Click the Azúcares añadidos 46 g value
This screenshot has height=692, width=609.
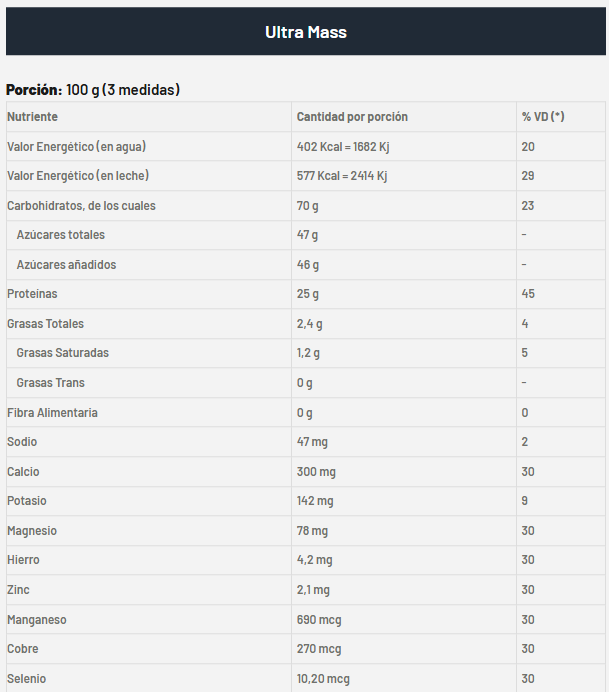click(308, 265)
